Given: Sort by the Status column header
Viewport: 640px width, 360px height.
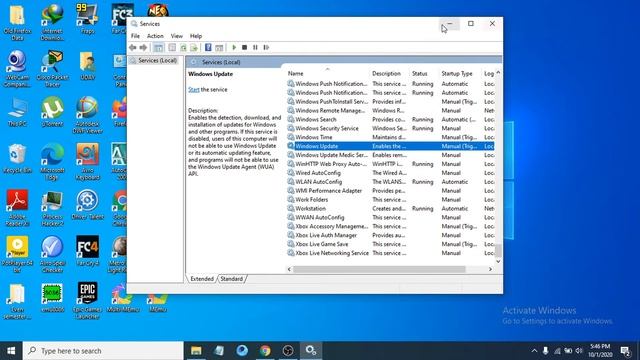Looking at the screenshot, I should [424, 73].
